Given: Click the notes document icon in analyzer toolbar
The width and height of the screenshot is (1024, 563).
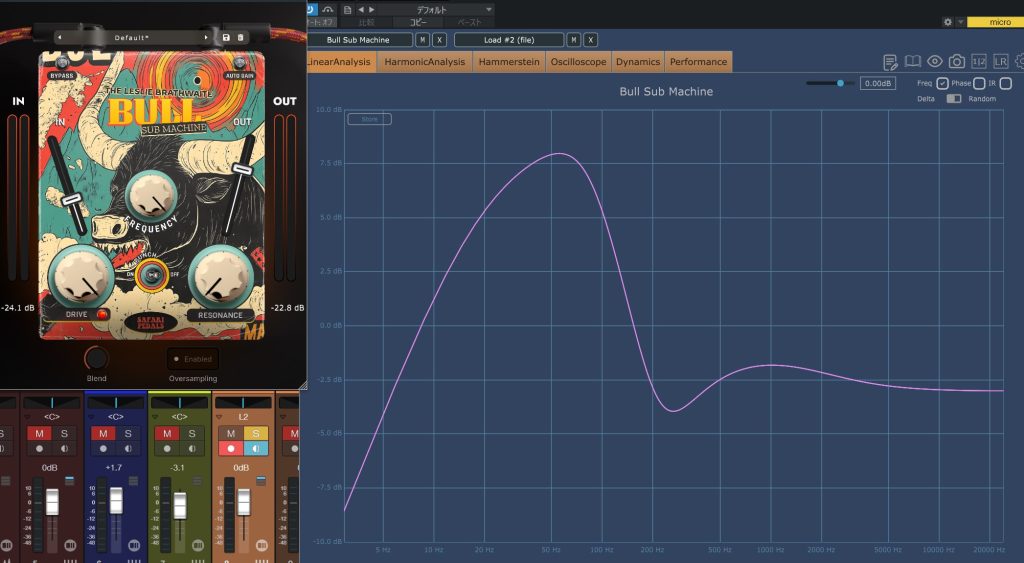Looking at the screenshot, I should (891, 62).
